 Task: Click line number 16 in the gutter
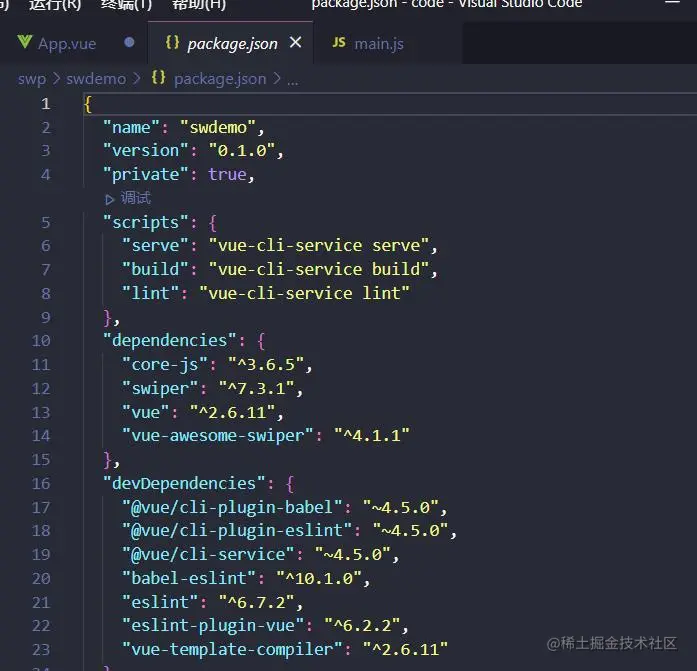[x=41, y=483]
